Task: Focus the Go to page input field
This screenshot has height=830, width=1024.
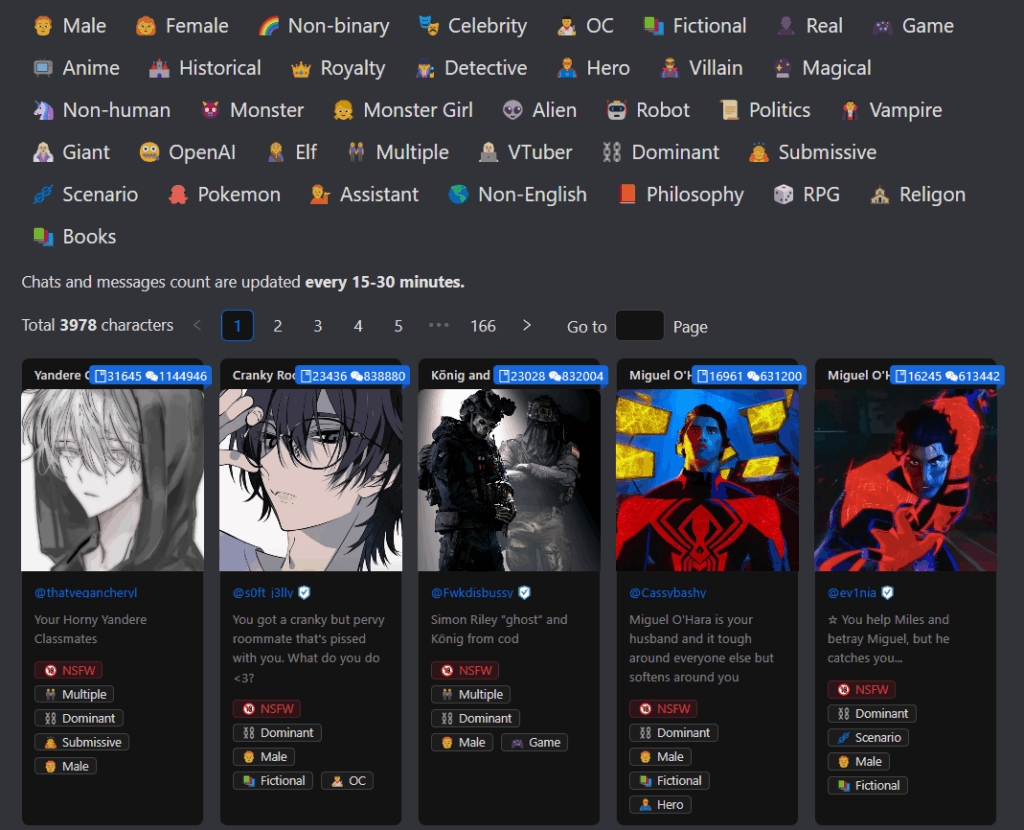Action: (x=640, y=325)
